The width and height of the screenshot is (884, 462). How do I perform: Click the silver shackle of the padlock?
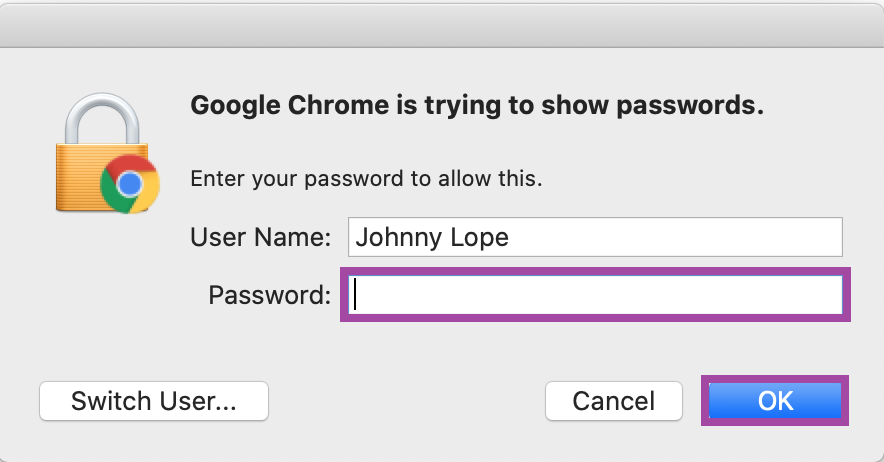pos(101,118)
